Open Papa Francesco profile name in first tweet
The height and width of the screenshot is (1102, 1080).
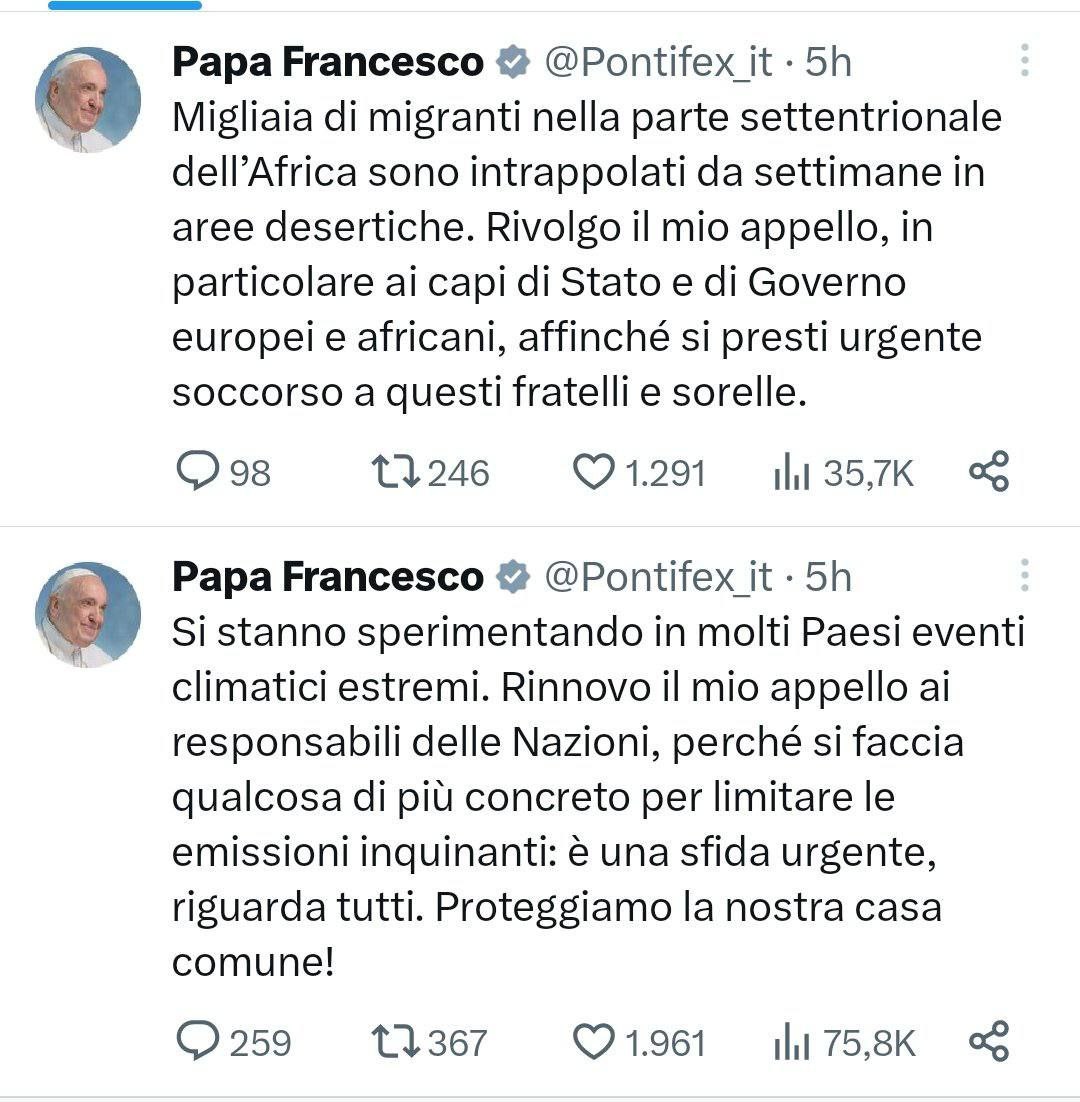[327, 63]
